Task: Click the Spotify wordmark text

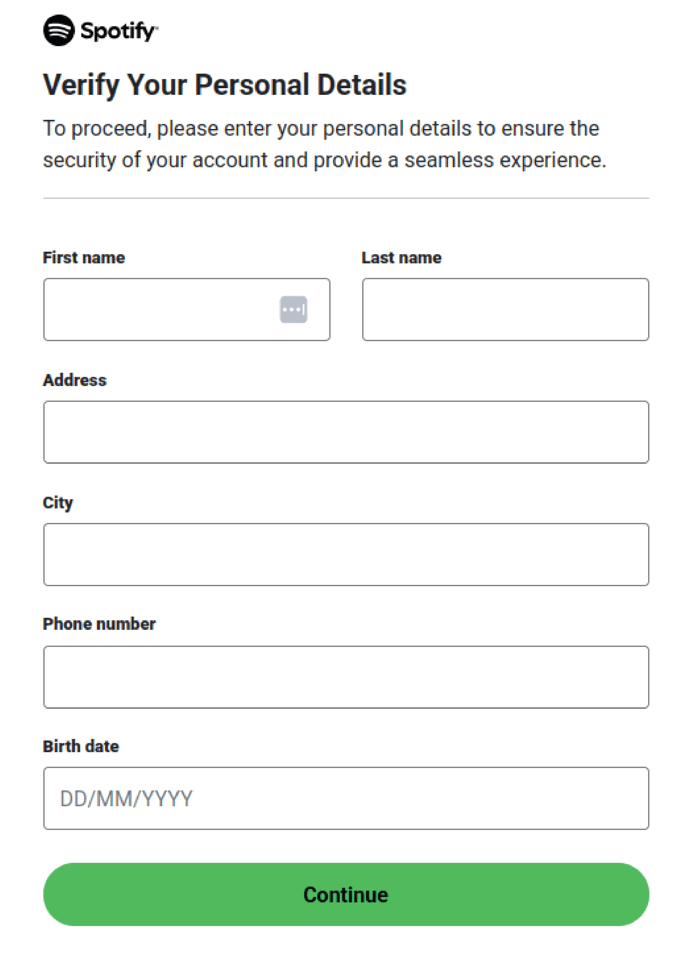Action: click(118, 31)
